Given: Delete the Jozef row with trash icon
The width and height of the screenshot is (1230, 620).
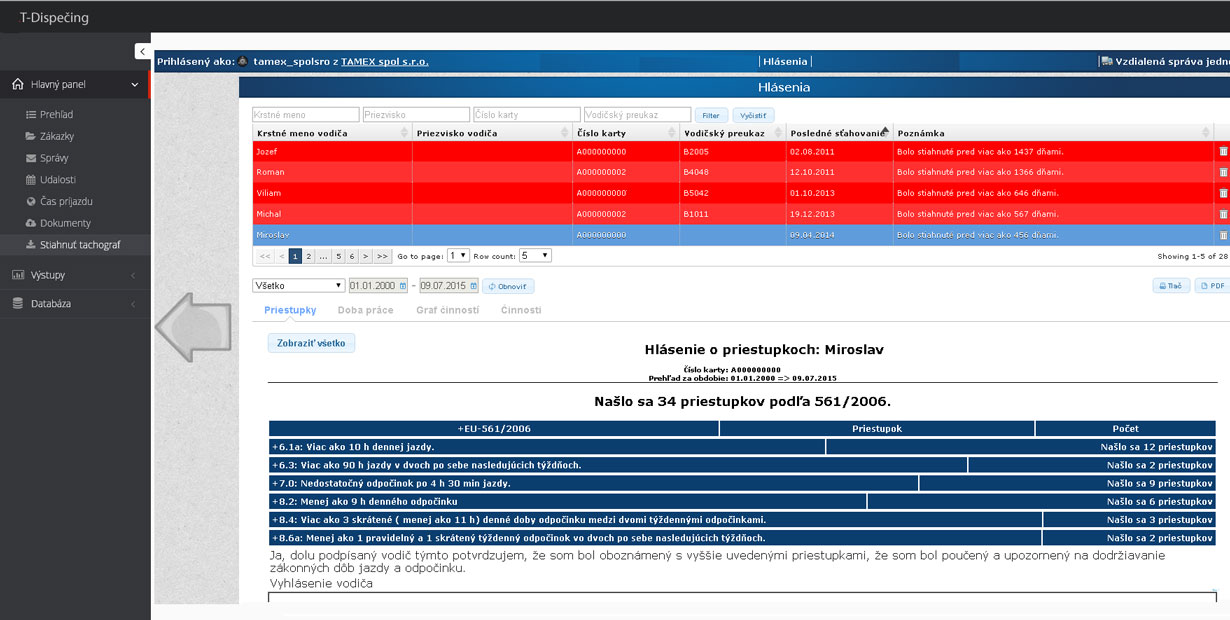Looking at the screenshot, I should coord(1223,151).
